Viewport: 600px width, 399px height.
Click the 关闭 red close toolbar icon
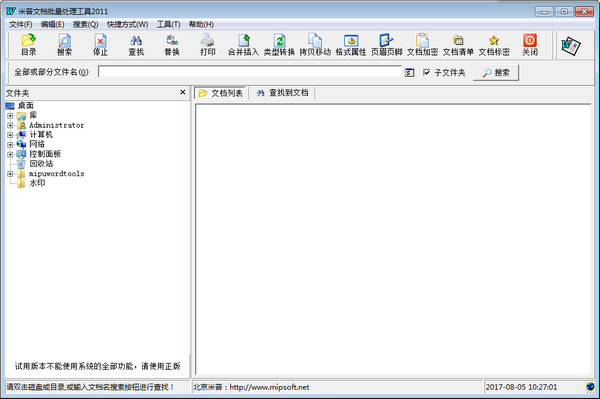tap(530, 45)
